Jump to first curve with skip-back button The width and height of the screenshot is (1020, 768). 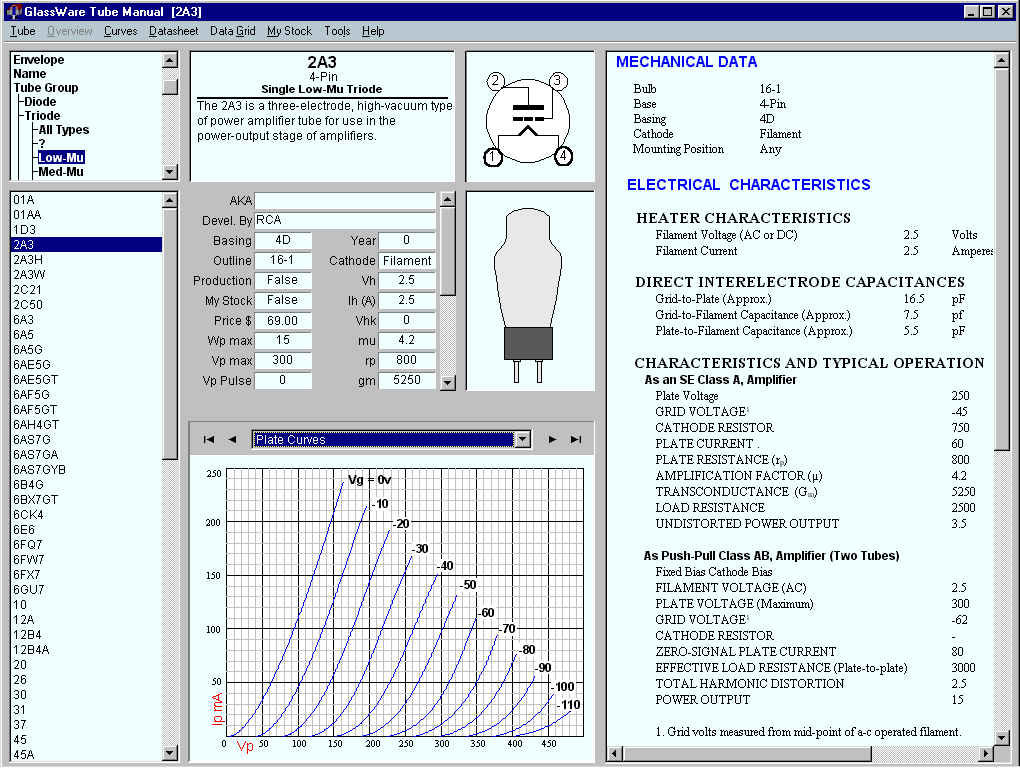pyautogui.click(x=209, y=440)
